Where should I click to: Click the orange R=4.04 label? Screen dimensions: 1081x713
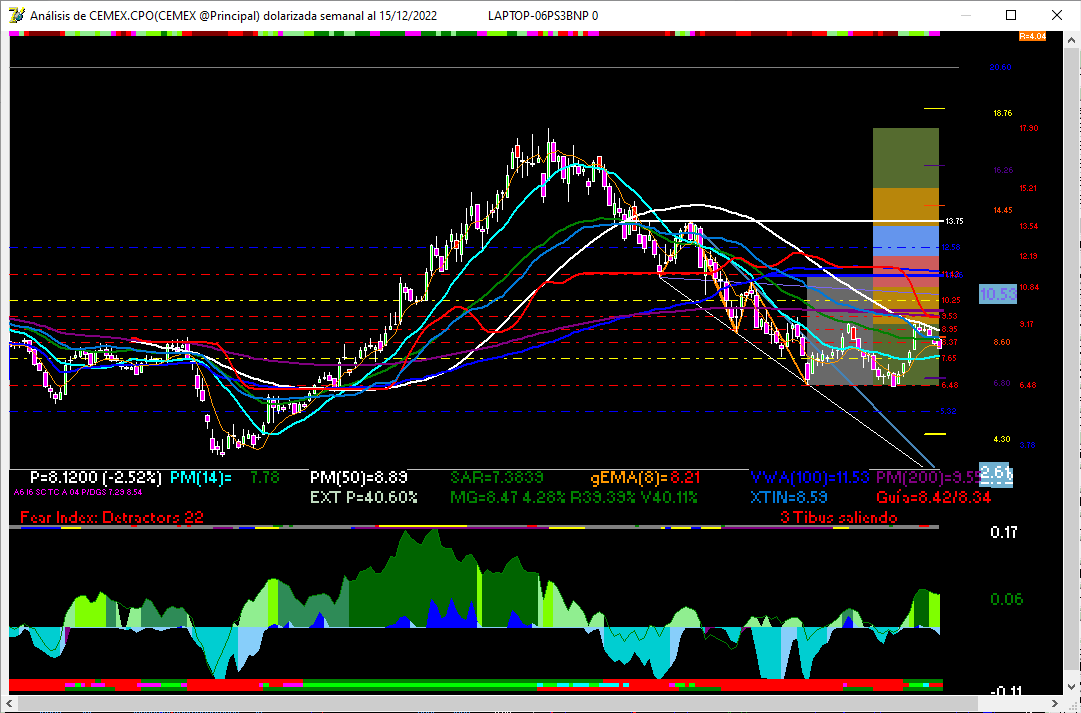(x=1032, y=37)
